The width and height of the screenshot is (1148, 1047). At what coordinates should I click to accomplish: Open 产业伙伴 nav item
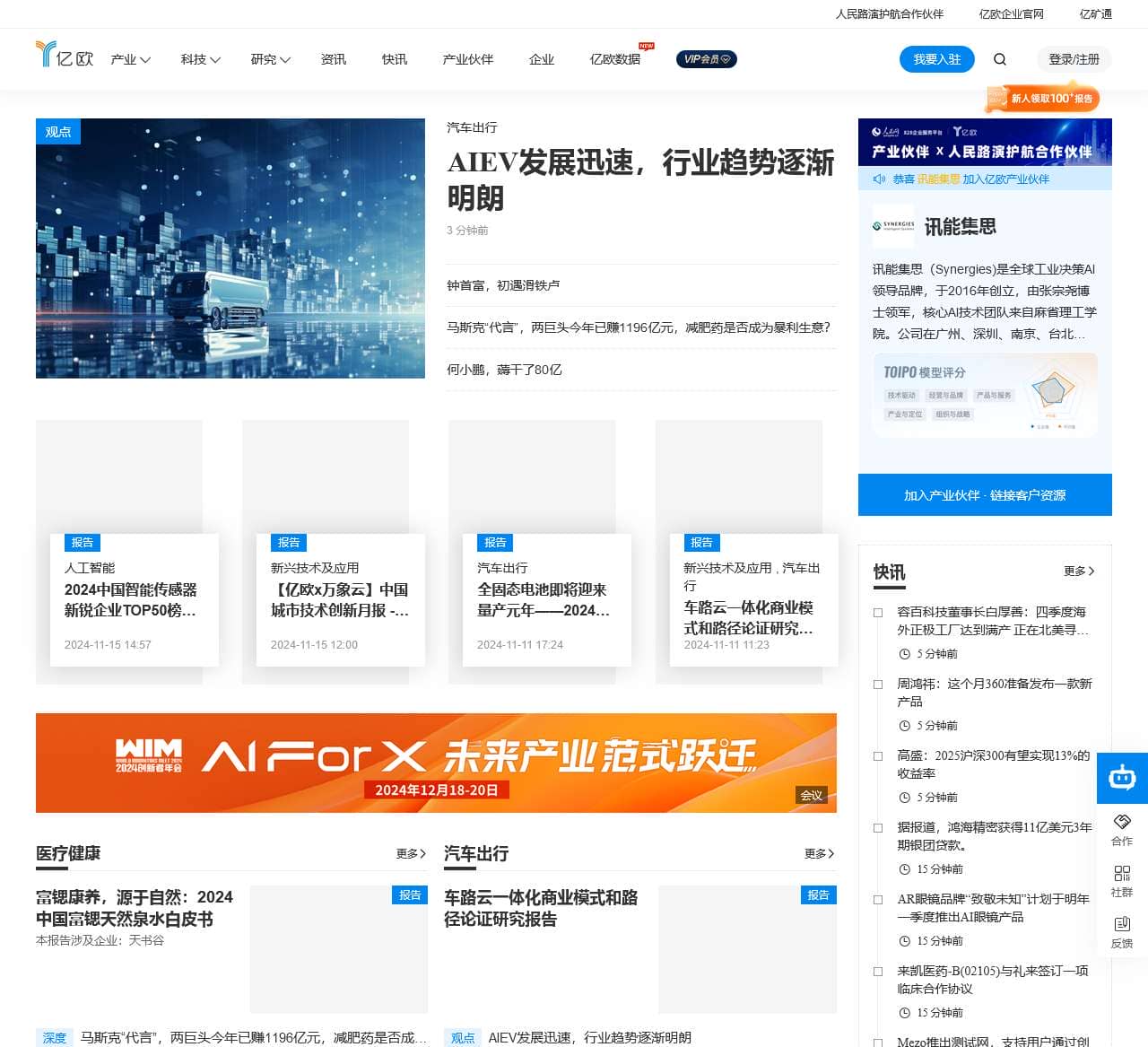(x=468, y=59)
